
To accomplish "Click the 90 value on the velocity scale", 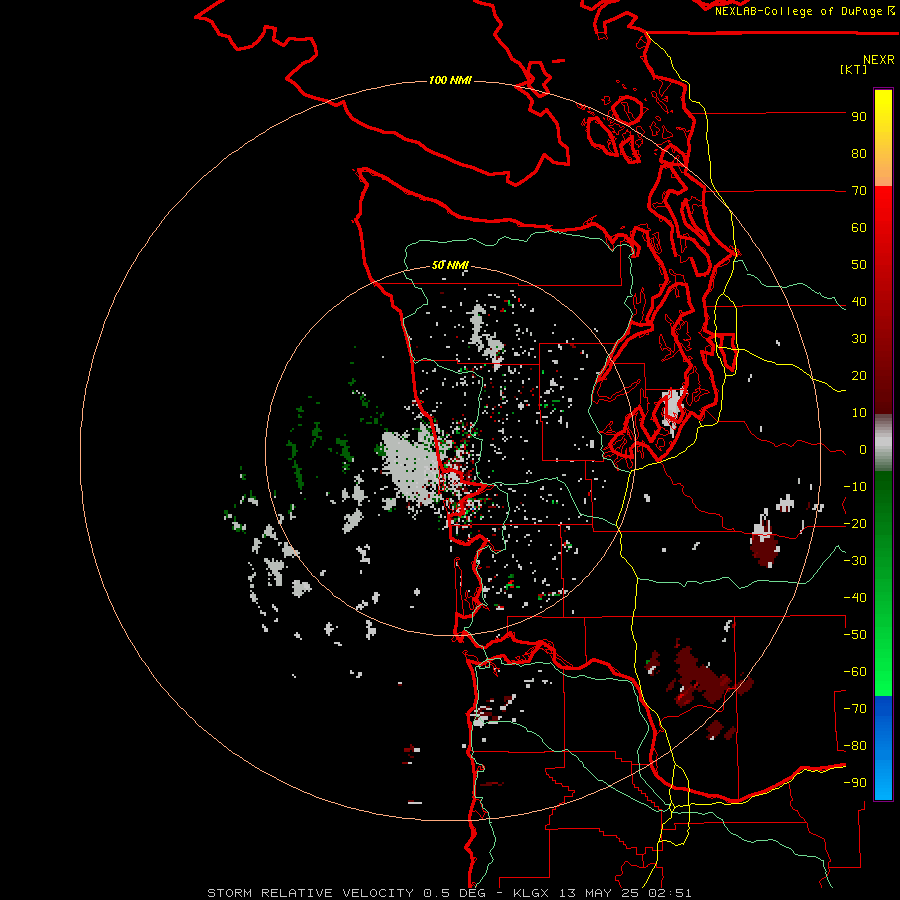I will [x=859, y=117].
